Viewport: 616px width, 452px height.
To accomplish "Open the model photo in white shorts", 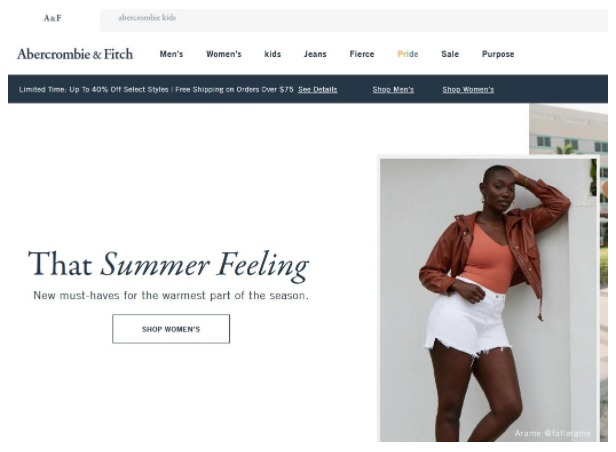I will click(488, 299).
